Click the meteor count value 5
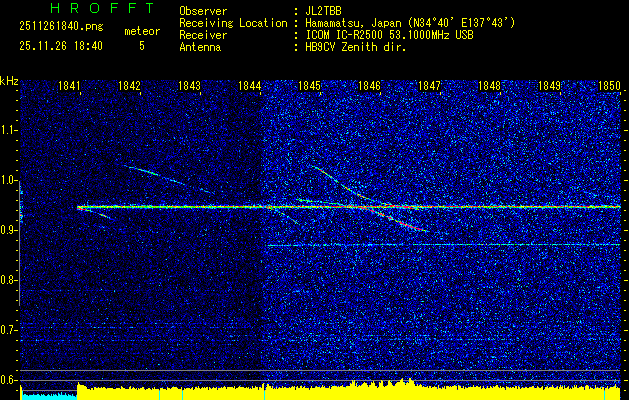This screenshot has width=629, height=400. point(141,46)
